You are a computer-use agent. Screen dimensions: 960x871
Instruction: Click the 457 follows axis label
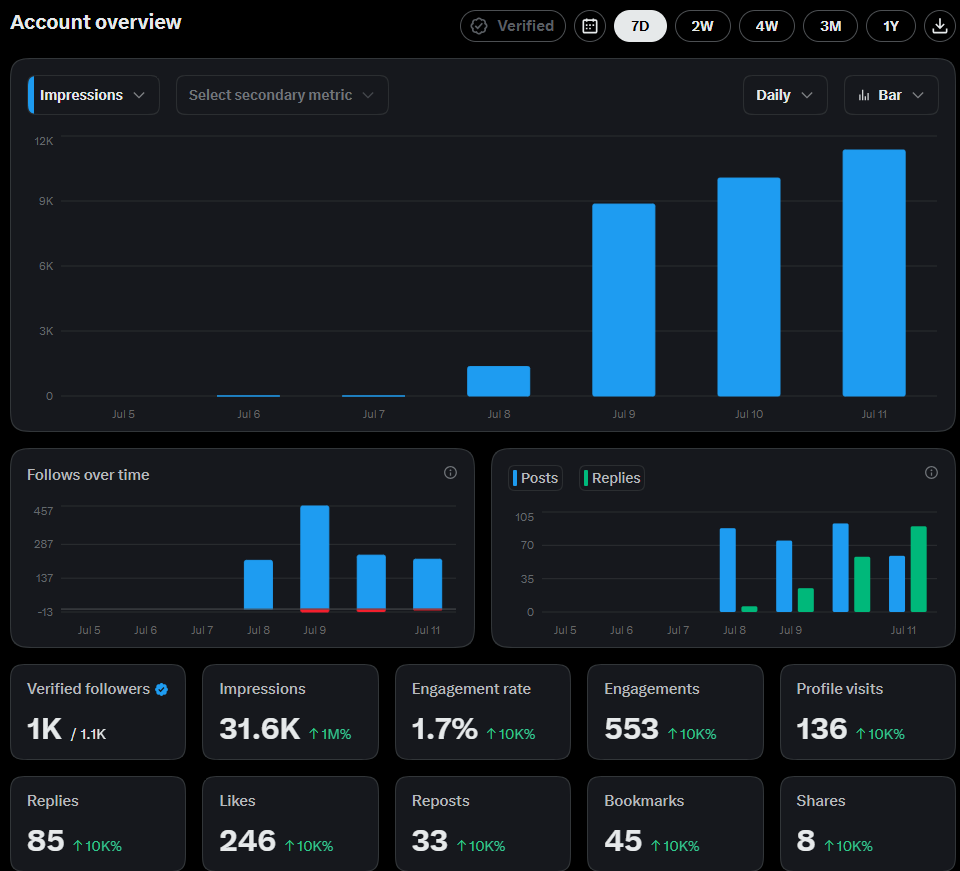pos(43,511)
